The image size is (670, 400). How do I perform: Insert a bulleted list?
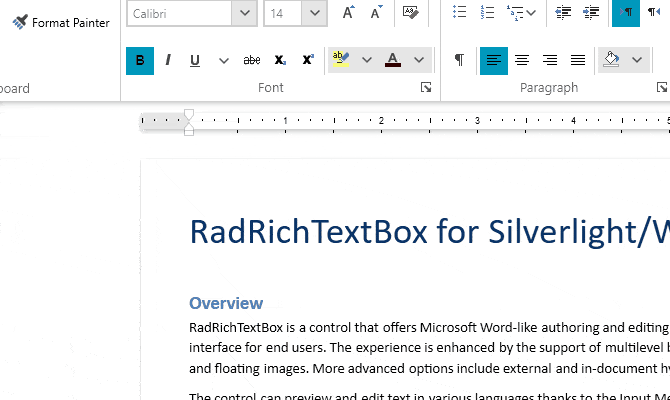click(459, 12)
